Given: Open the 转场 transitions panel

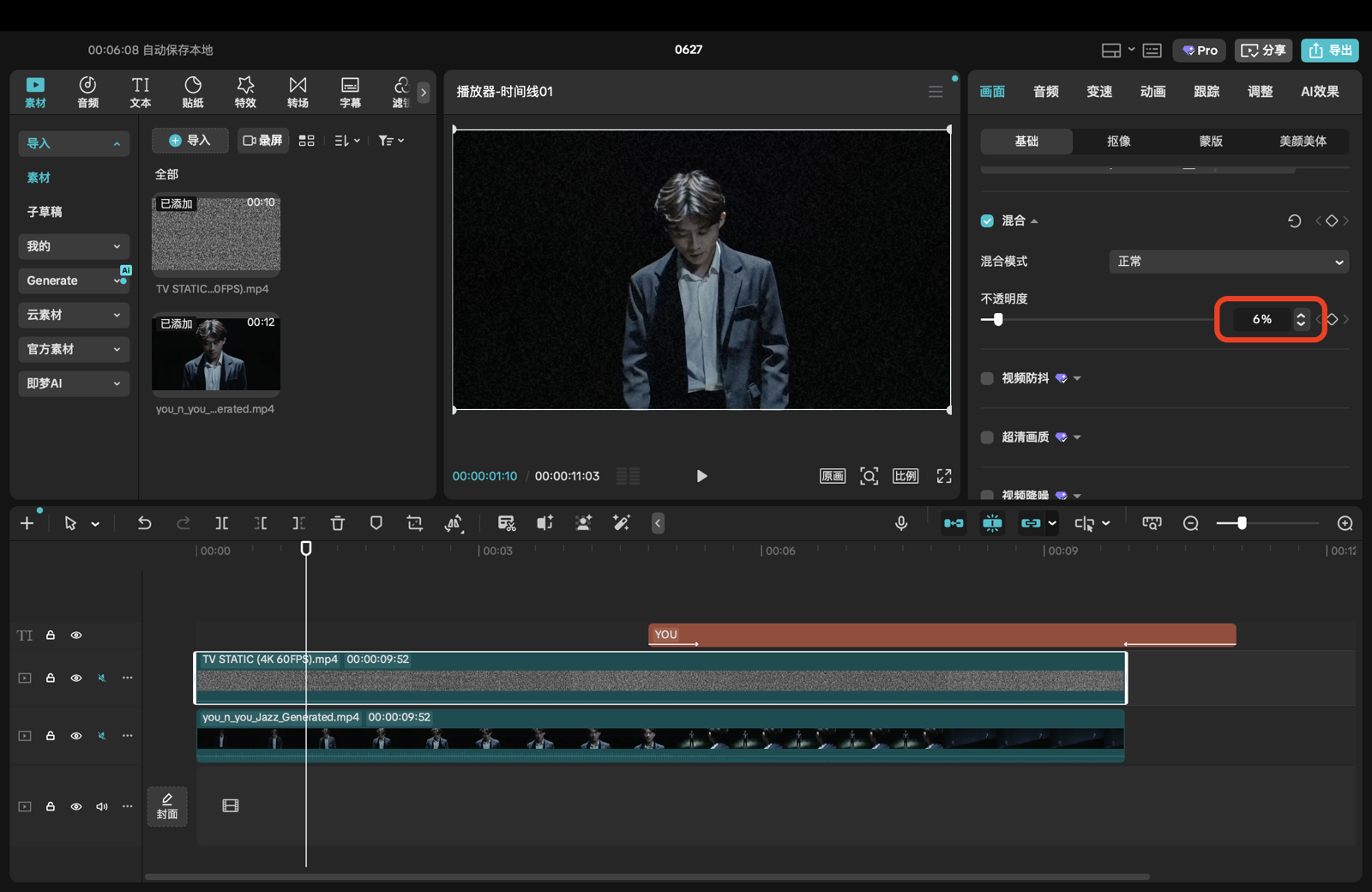Looking at the screenshot, I should [298, 92].
